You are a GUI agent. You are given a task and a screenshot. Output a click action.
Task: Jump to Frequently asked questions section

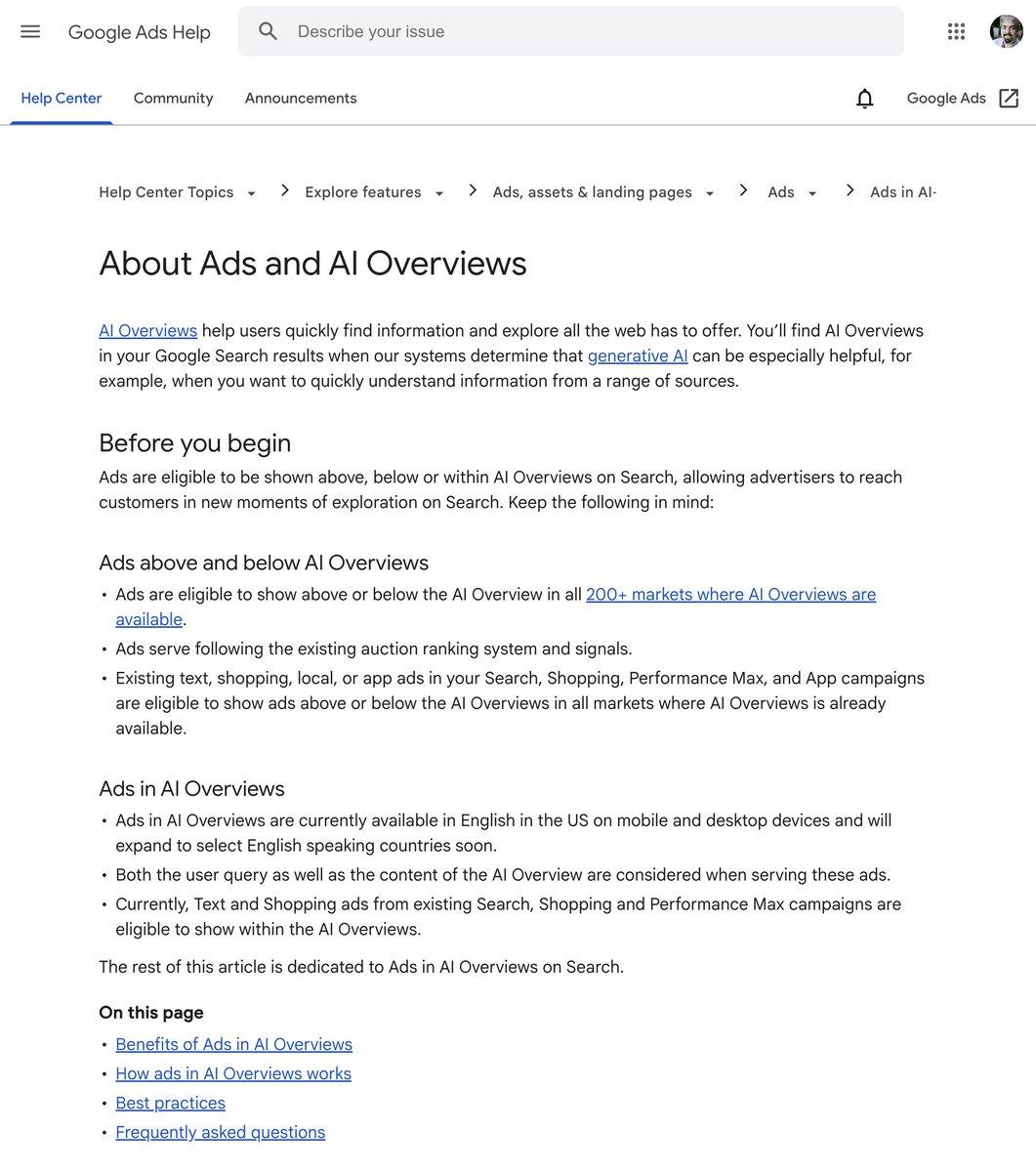click(x=221, y=1132)
